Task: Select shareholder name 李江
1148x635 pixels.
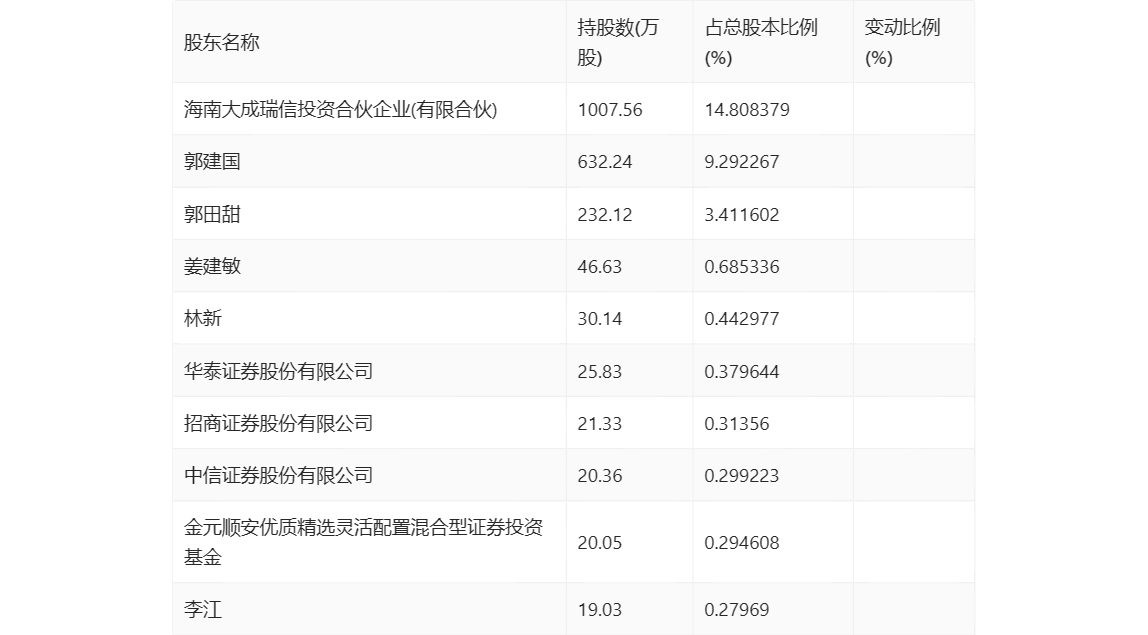Action: pyautogui.click(x=203, y=609)
